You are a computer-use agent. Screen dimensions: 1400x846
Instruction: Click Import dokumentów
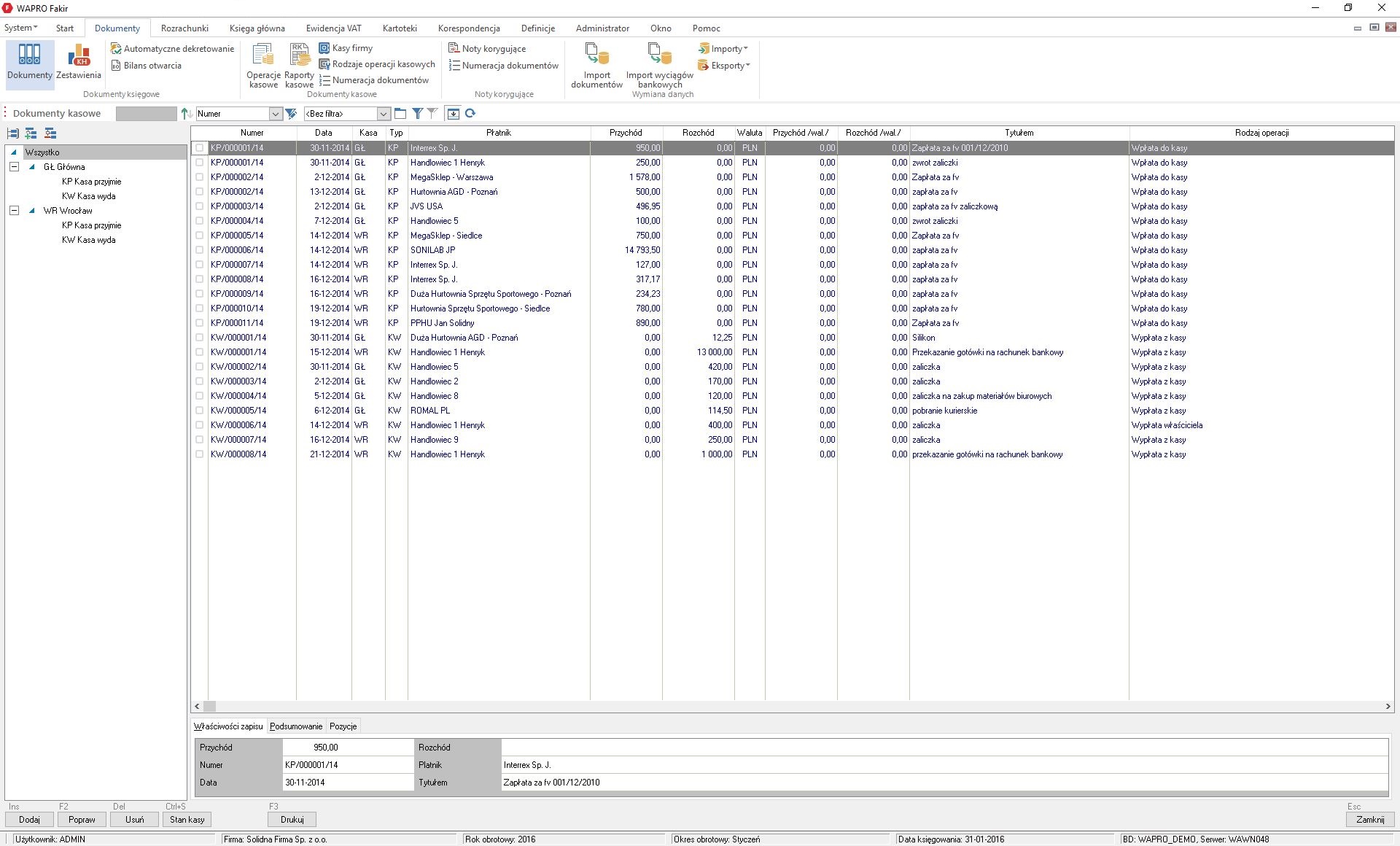(x=596, y=66)
